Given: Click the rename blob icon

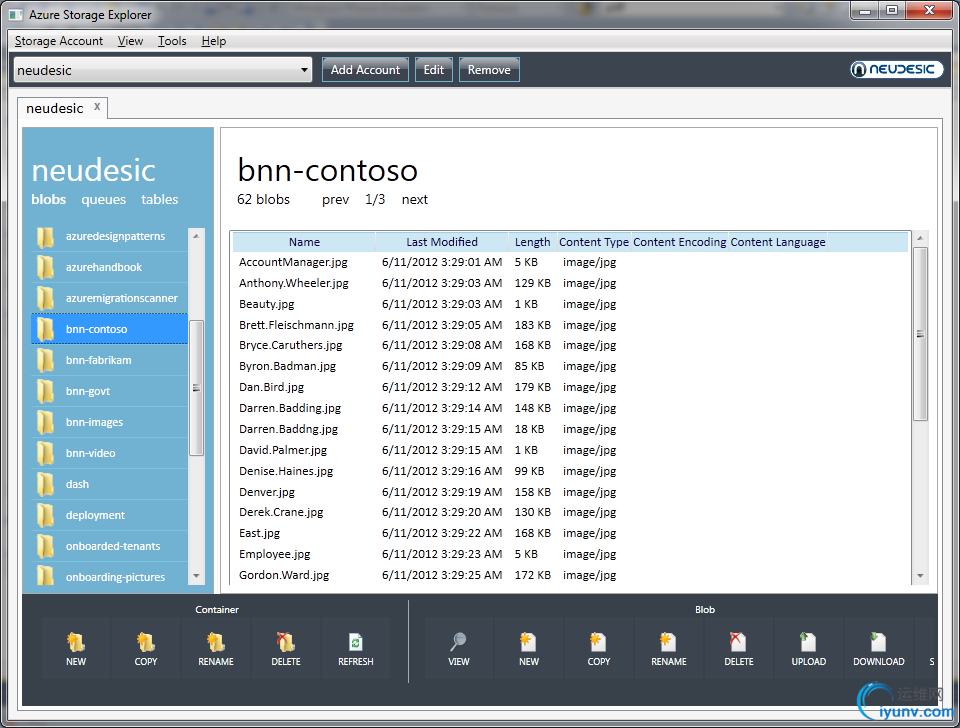Looking at the screenshot, I should click(x=668, y=643).
